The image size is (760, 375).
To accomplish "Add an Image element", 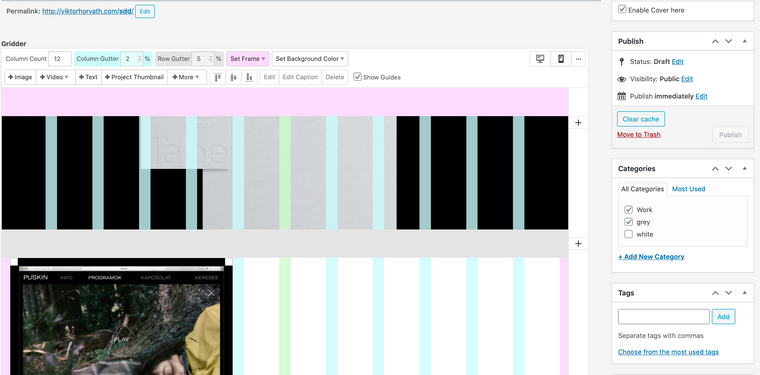I will 20,77.
